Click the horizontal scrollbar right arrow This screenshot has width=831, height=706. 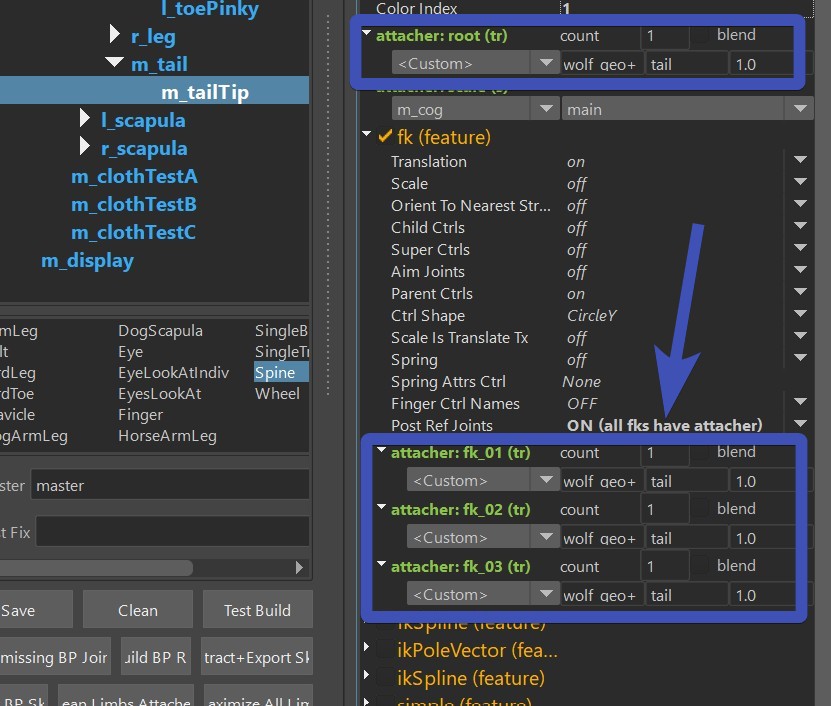pyautogui.click(x=299, y=567)
